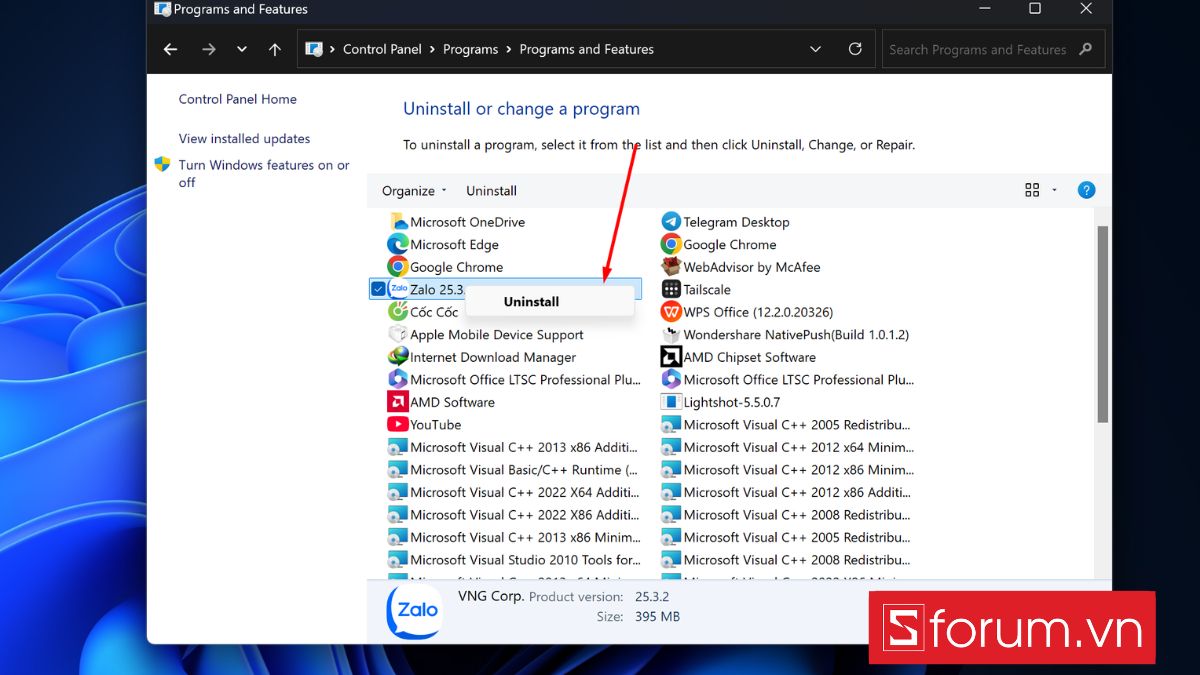The image size is (1200, 675).
Task: Select the Microsoft Edge icon
Action: pyautogui.click(x=398, y=244)
